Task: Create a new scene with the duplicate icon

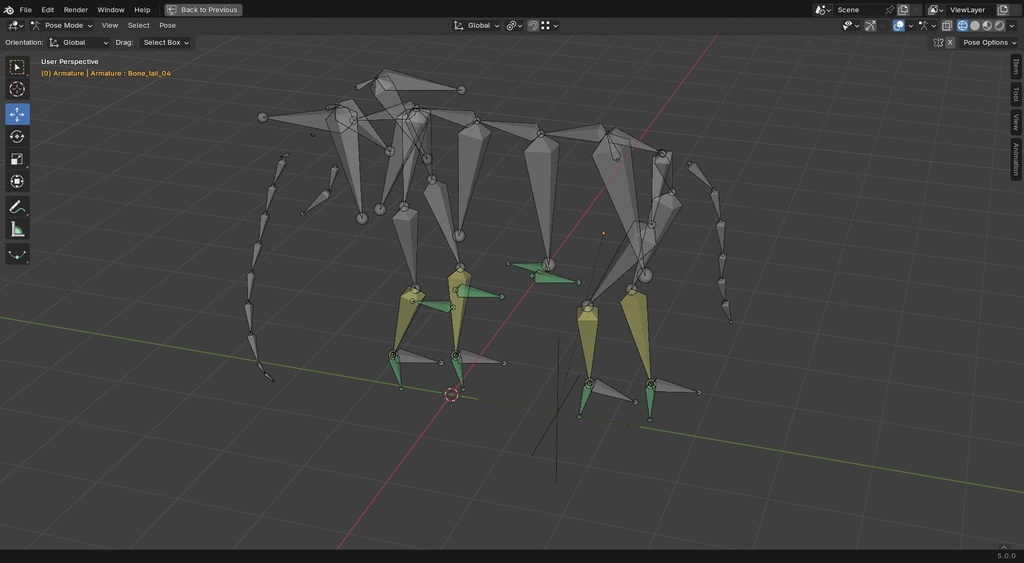Action: pos(903,10)
